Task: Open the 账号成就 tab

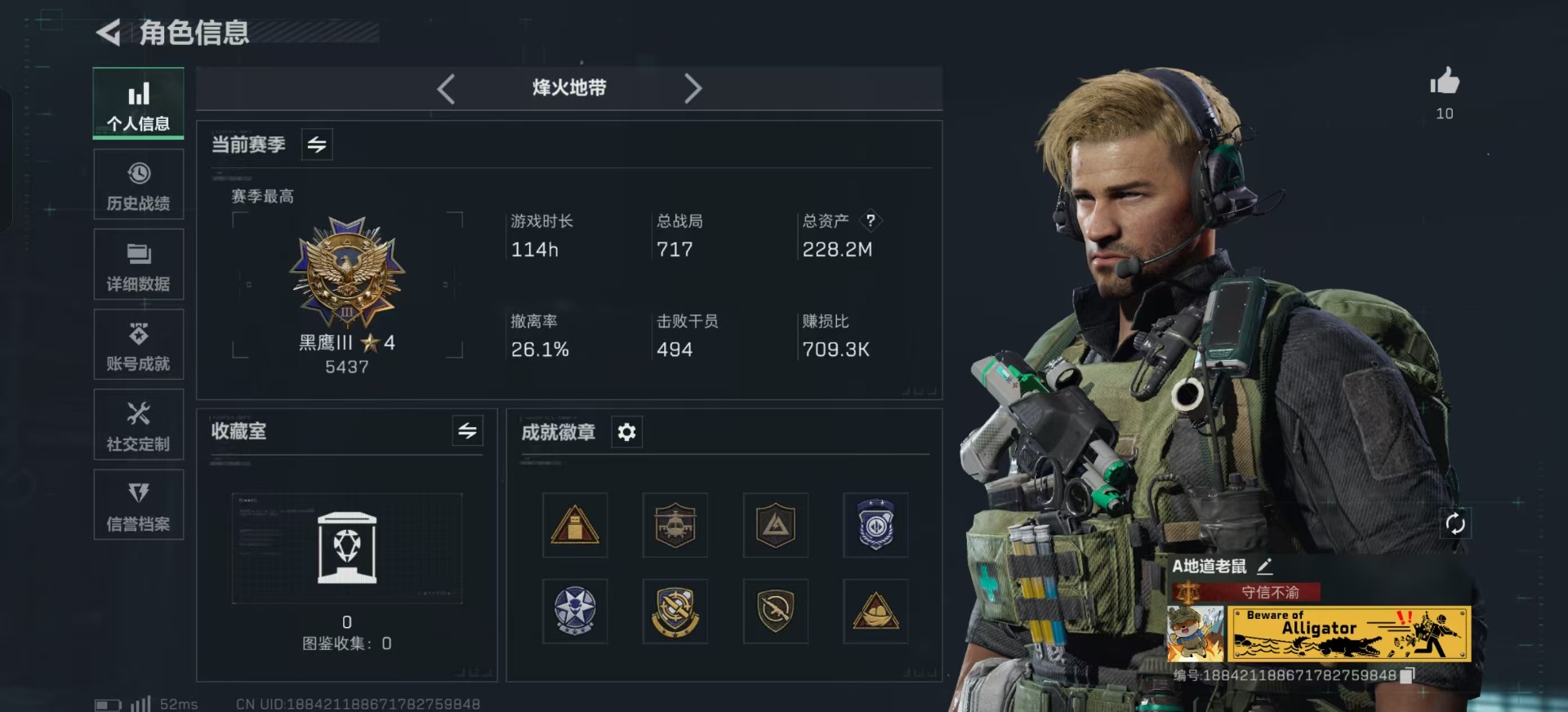Action: tap(138, 345)
